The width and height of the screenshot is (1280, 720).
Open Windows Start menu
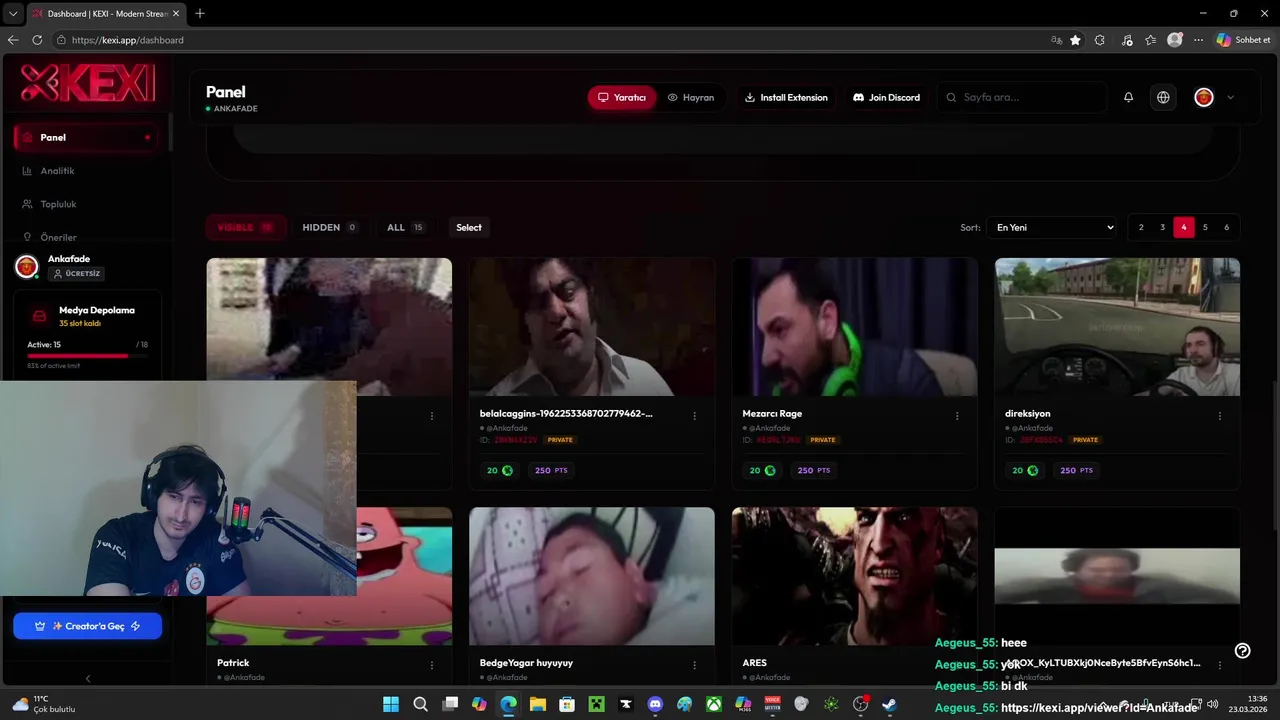(x=391, y=704)
